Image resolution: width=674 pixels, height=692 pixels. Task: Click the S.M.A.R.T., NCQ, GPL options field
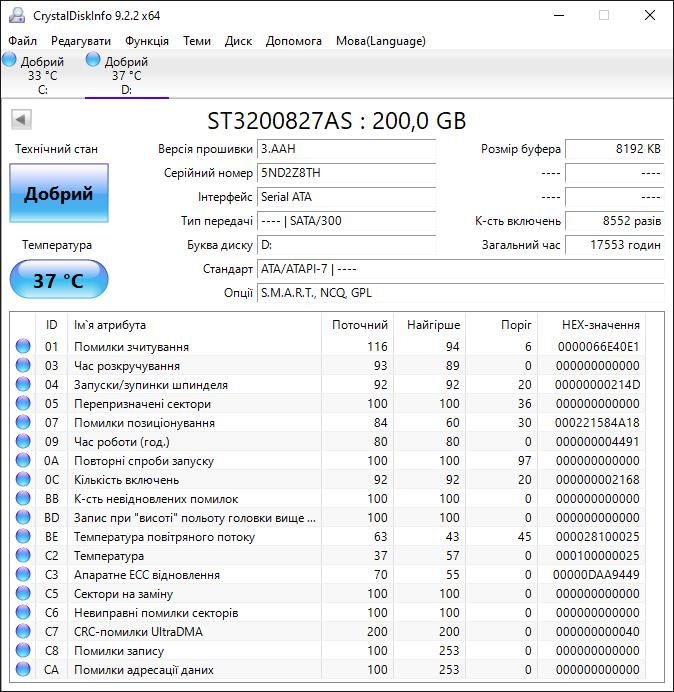coord(460,293)
